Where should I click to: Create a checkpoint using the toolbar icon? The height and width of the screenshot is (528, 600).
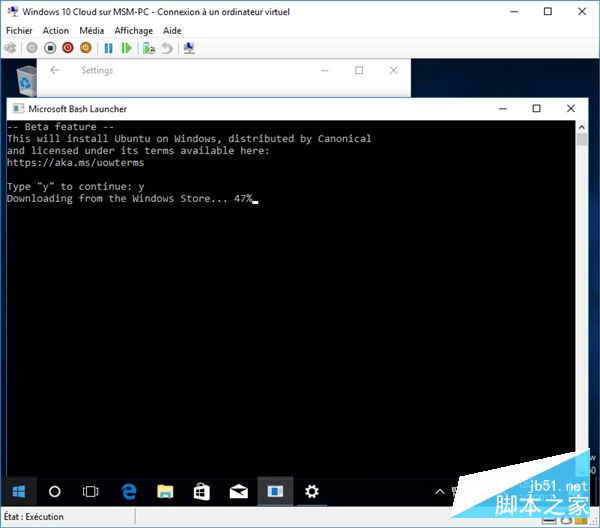[x=148, y=47]
